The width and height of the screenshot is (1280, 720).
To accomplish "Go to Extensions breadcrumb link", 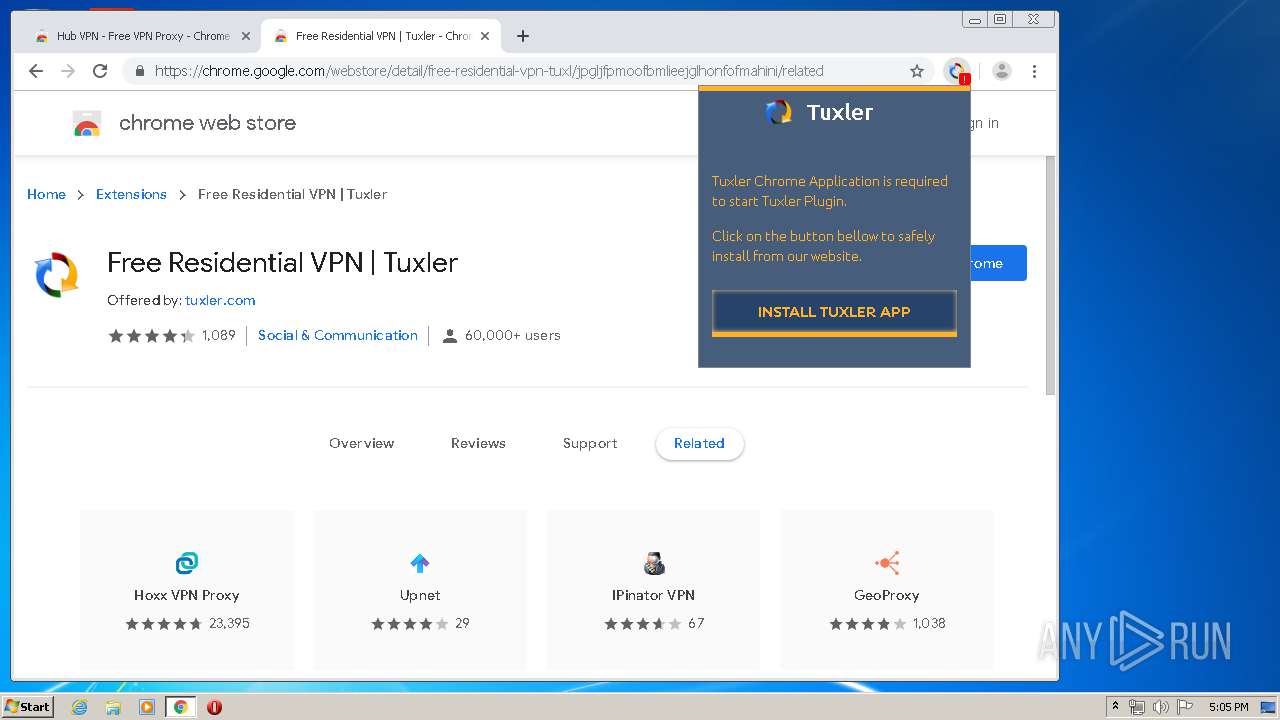I will [131, 194].
